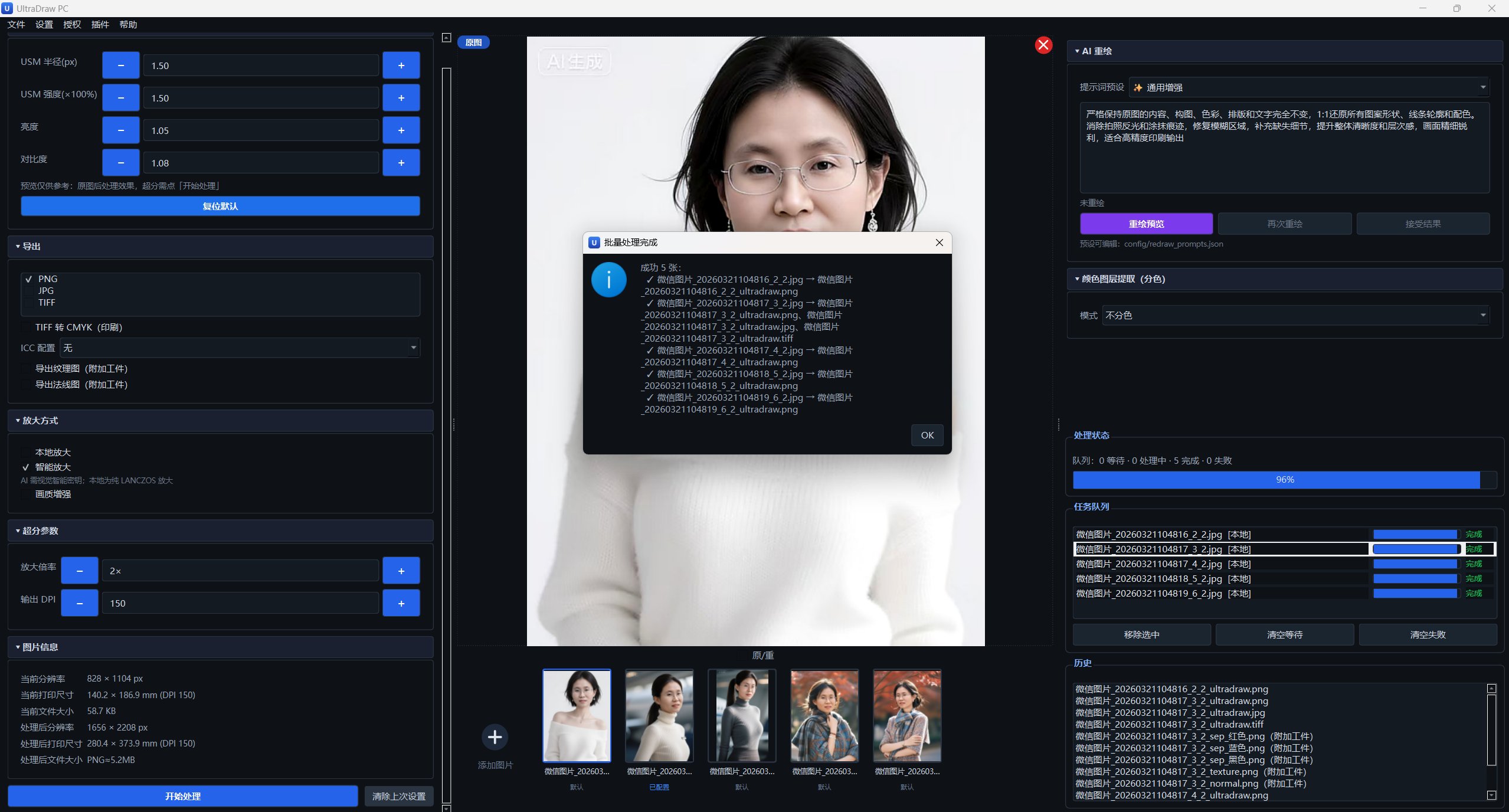
Task: Decrease USM radius with minus button
Action: tap(120, 66)
